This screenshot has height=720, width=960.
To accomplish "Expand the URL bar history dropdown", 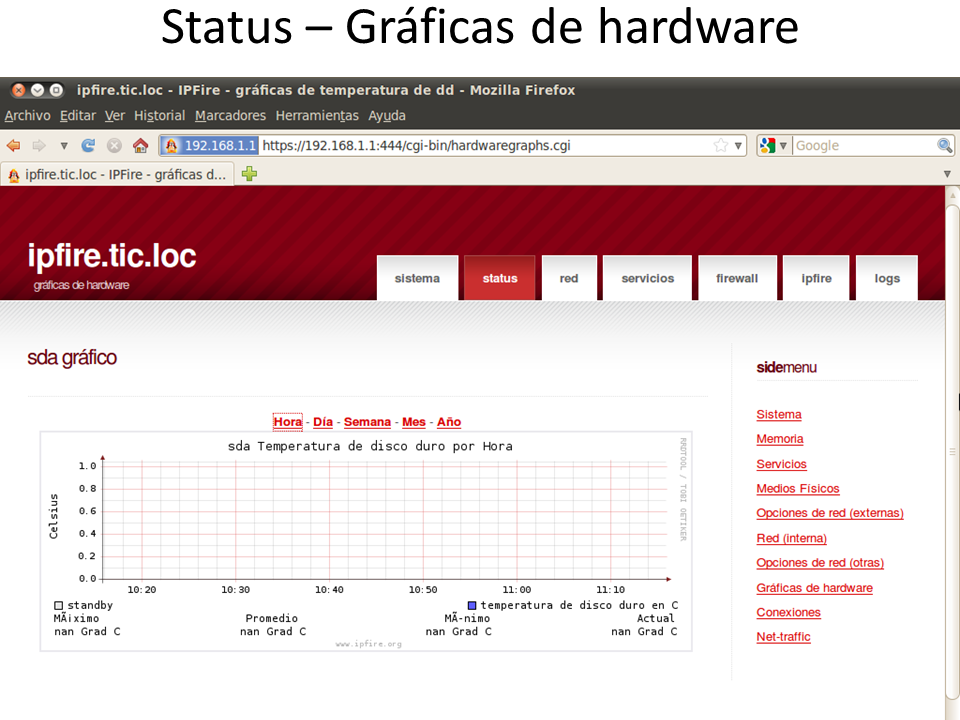I will coord(739,145).
